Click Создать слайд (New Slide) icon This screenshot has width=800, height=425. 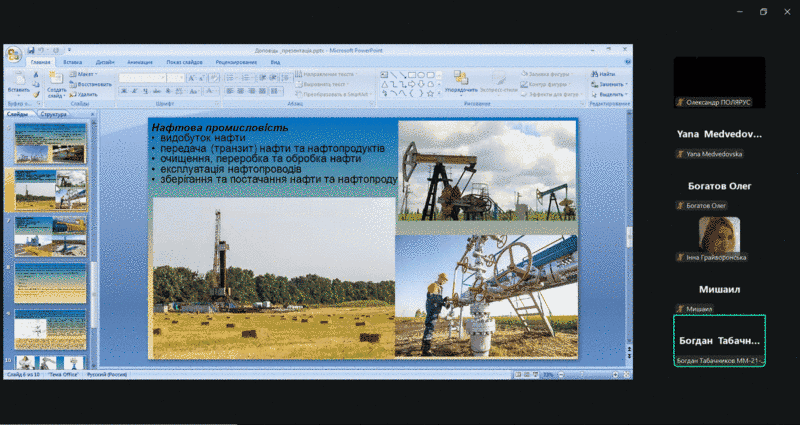[x=56, y=80]
